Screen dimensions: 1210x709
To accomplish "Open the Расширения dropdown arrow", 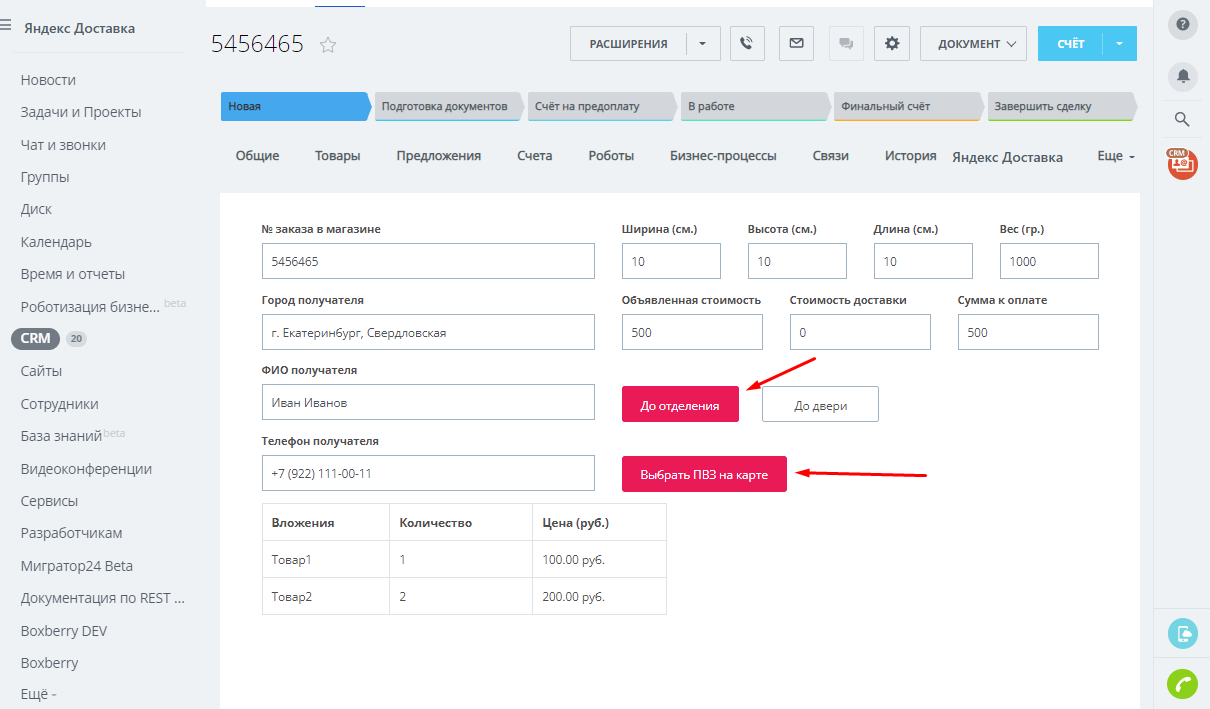I will (702, 44).
